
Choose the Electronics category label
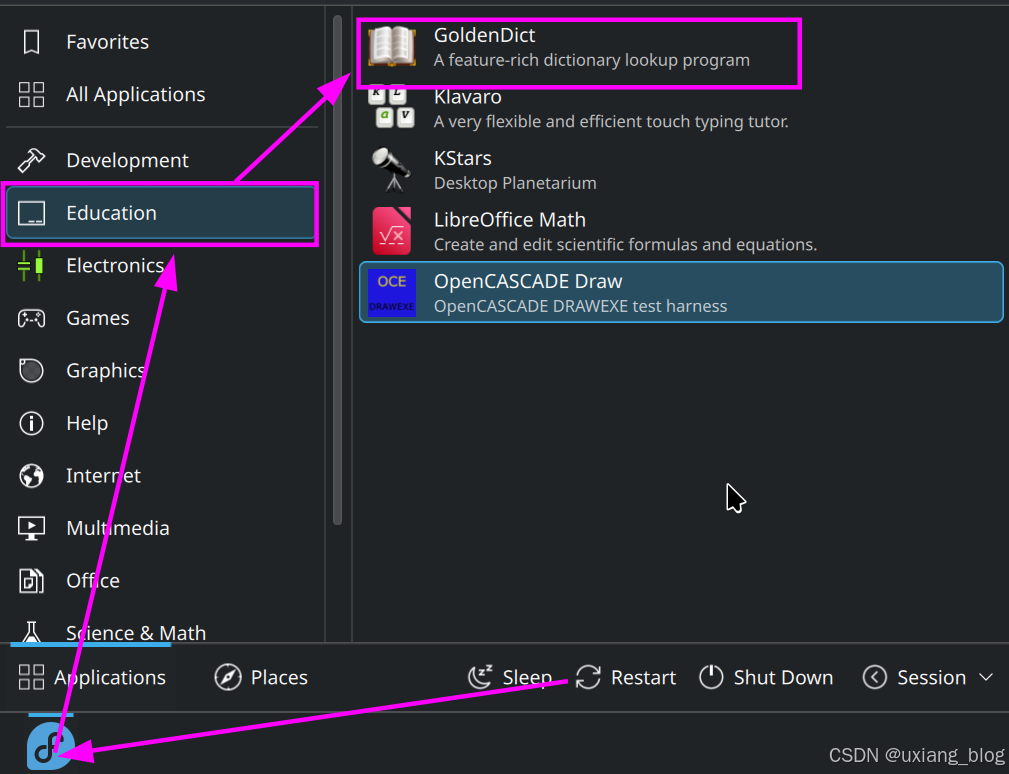tap(115, 266)
